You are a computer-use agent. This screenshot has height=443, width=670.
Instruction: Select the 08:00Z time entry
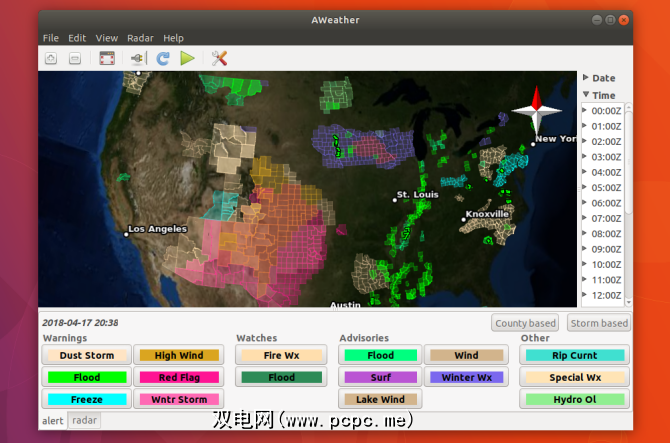[606, 234]
